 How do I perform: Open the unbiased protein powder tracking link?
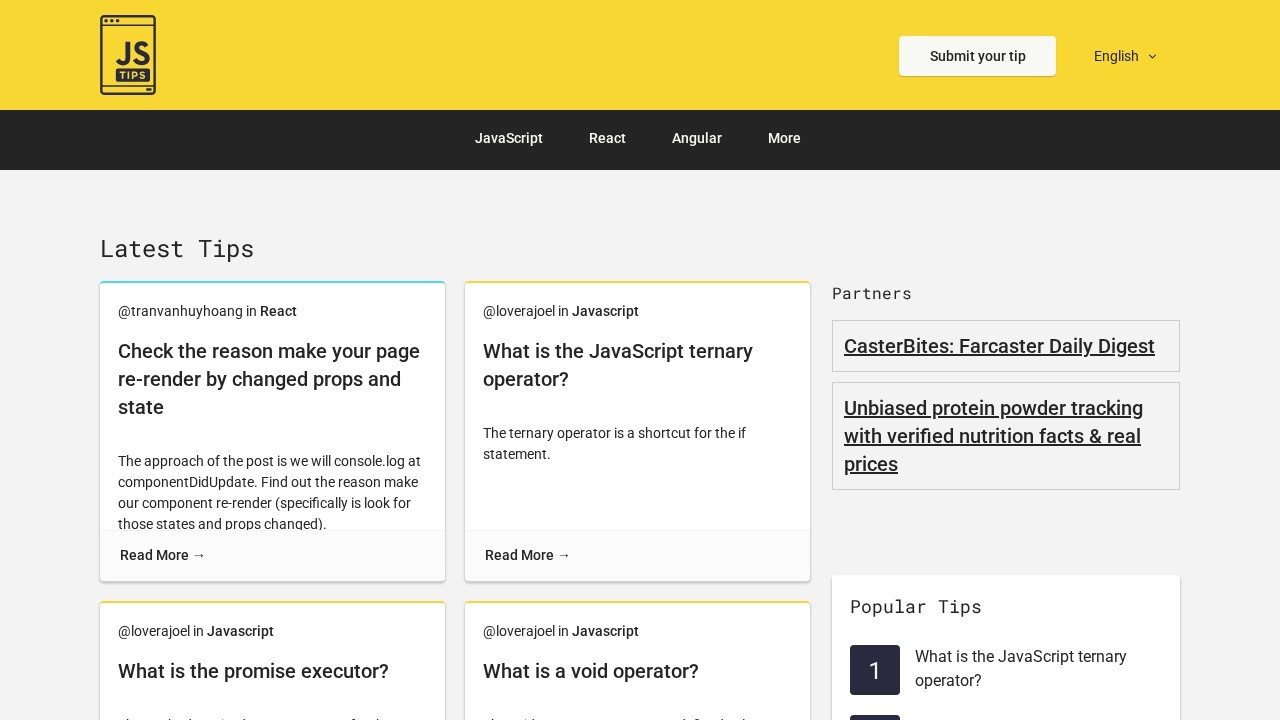tap(993, 436)
